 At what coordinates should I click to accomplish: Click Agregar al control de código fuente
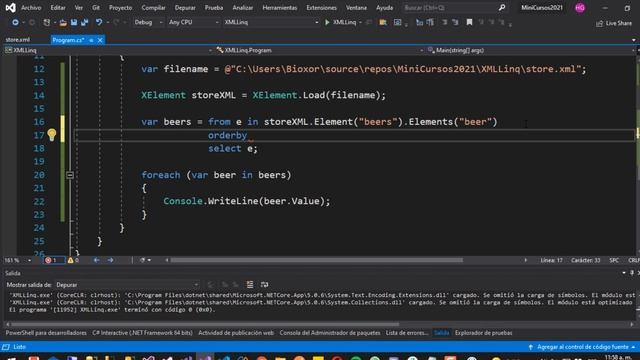tap(582, 347)
